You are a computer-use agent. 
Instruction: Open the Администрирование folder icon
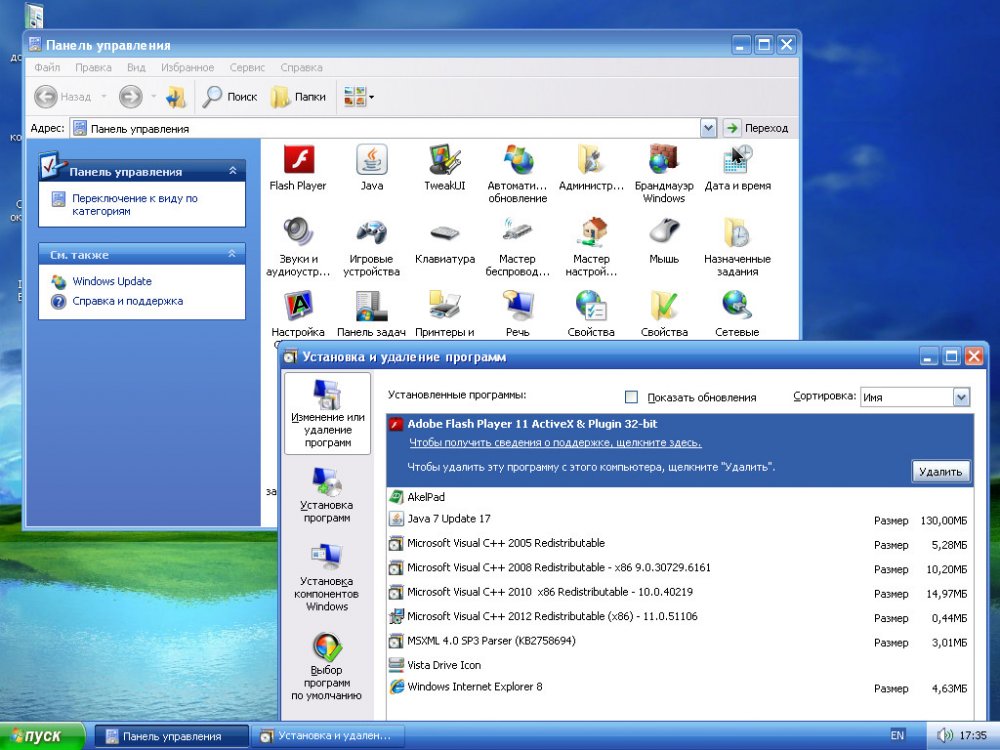591,167
